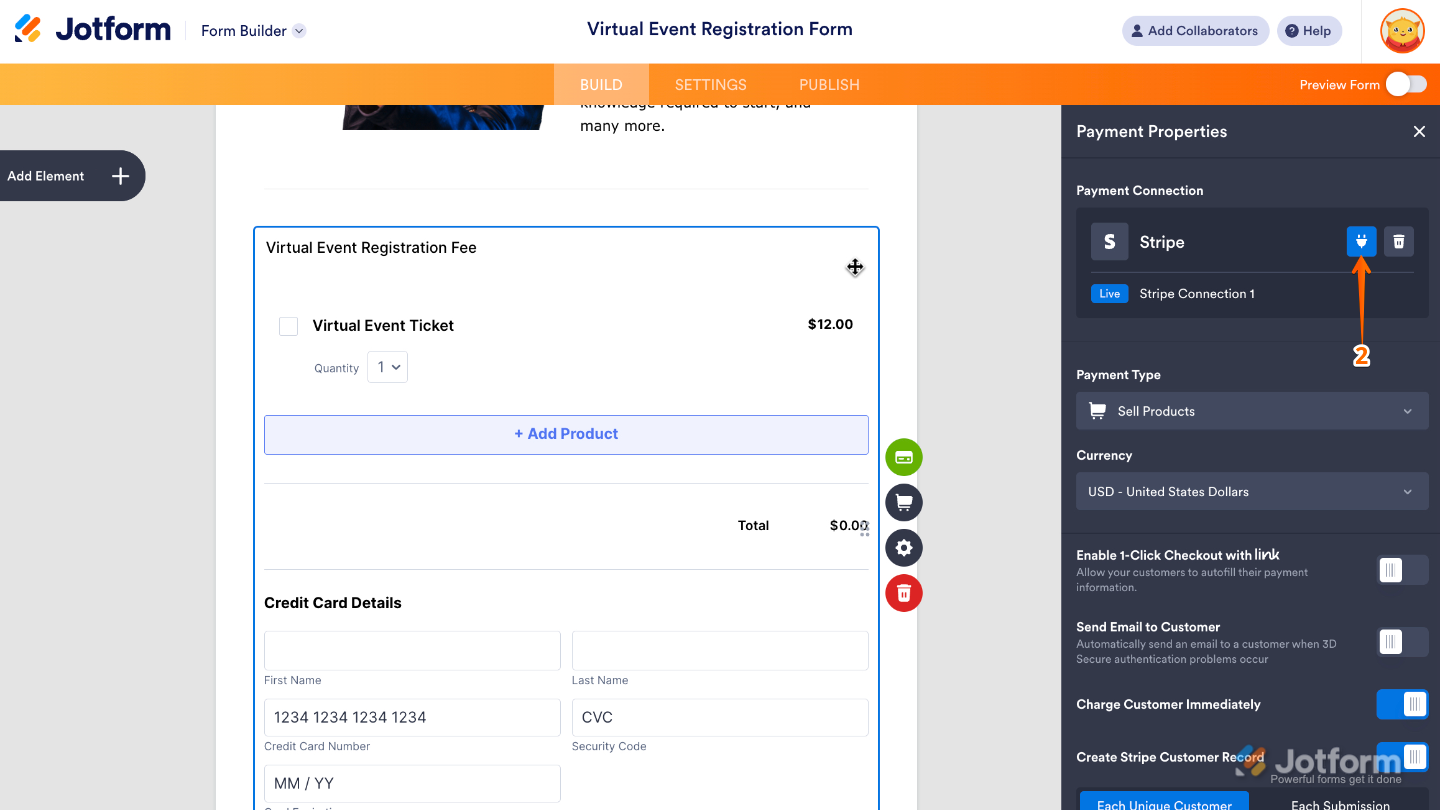
Task: Click the $12.00 price text
Action: coord(830,324)
